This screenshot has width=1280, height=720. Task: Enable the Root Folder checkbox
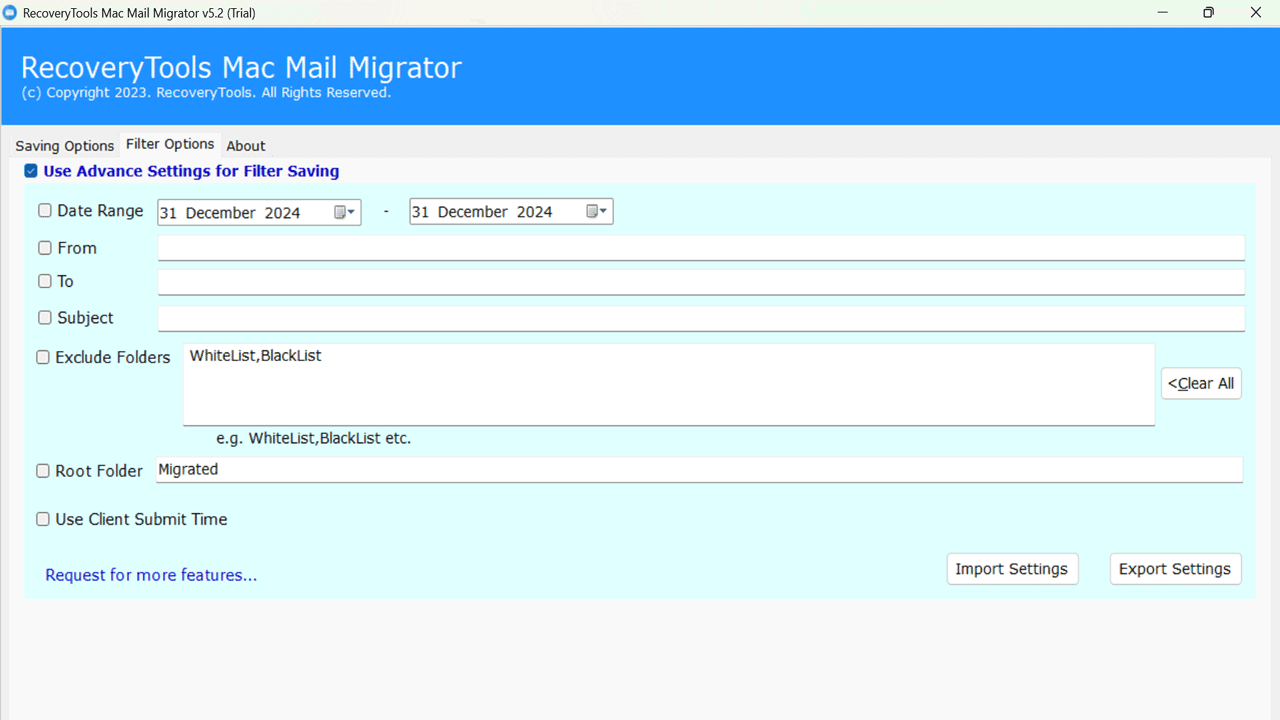pos(43,470)
